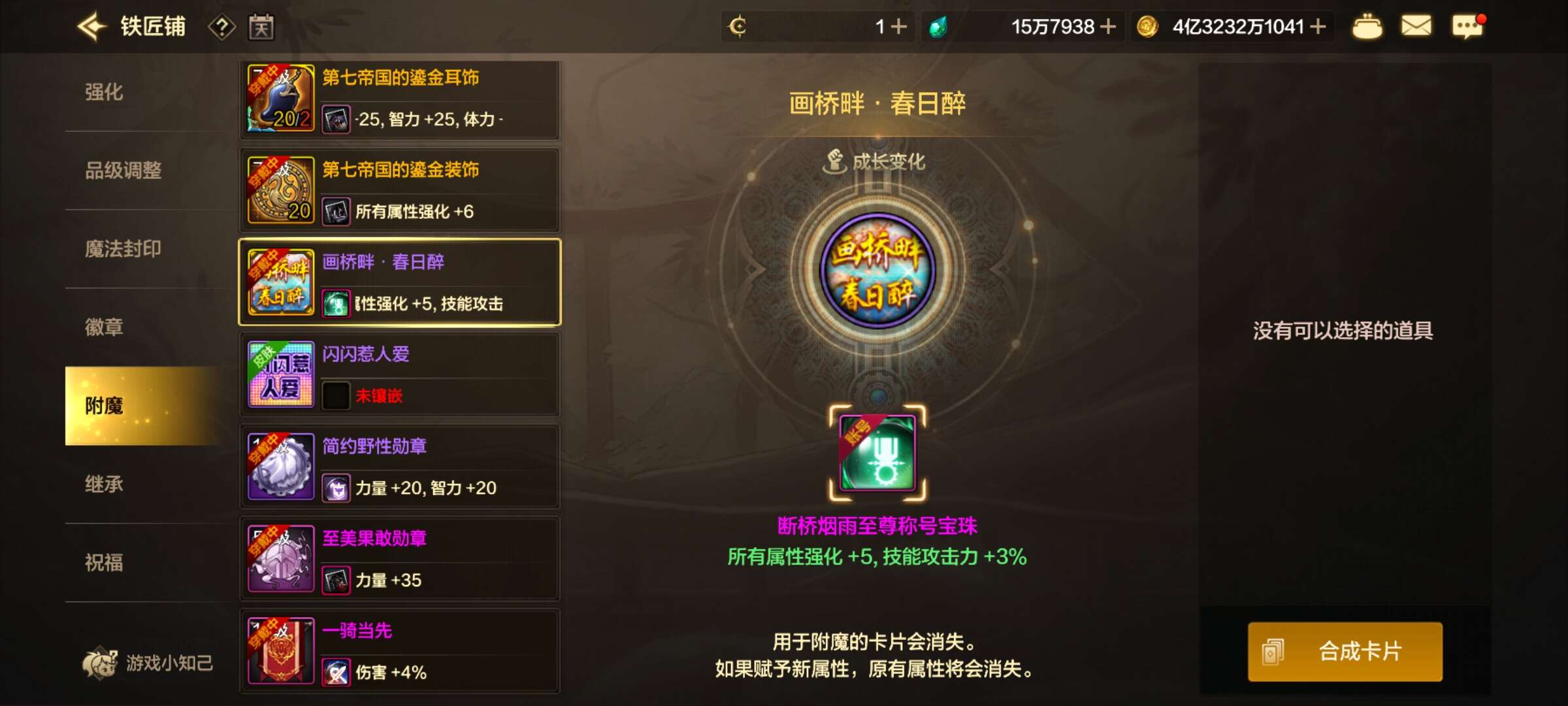This screenshot has width=1568, height=706.
Task: Click the 画桥畔·春日醉 title emblem
Action: click(877, 271)
